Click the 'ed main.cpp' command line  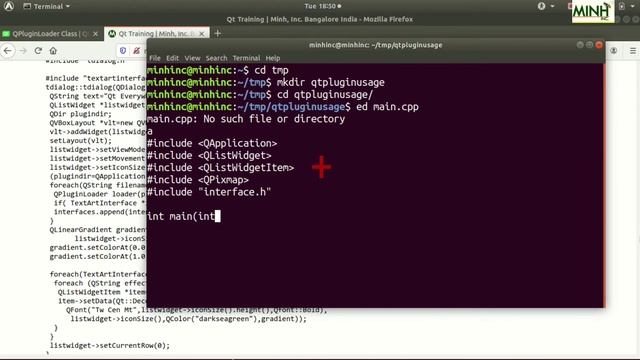(283, 107)
